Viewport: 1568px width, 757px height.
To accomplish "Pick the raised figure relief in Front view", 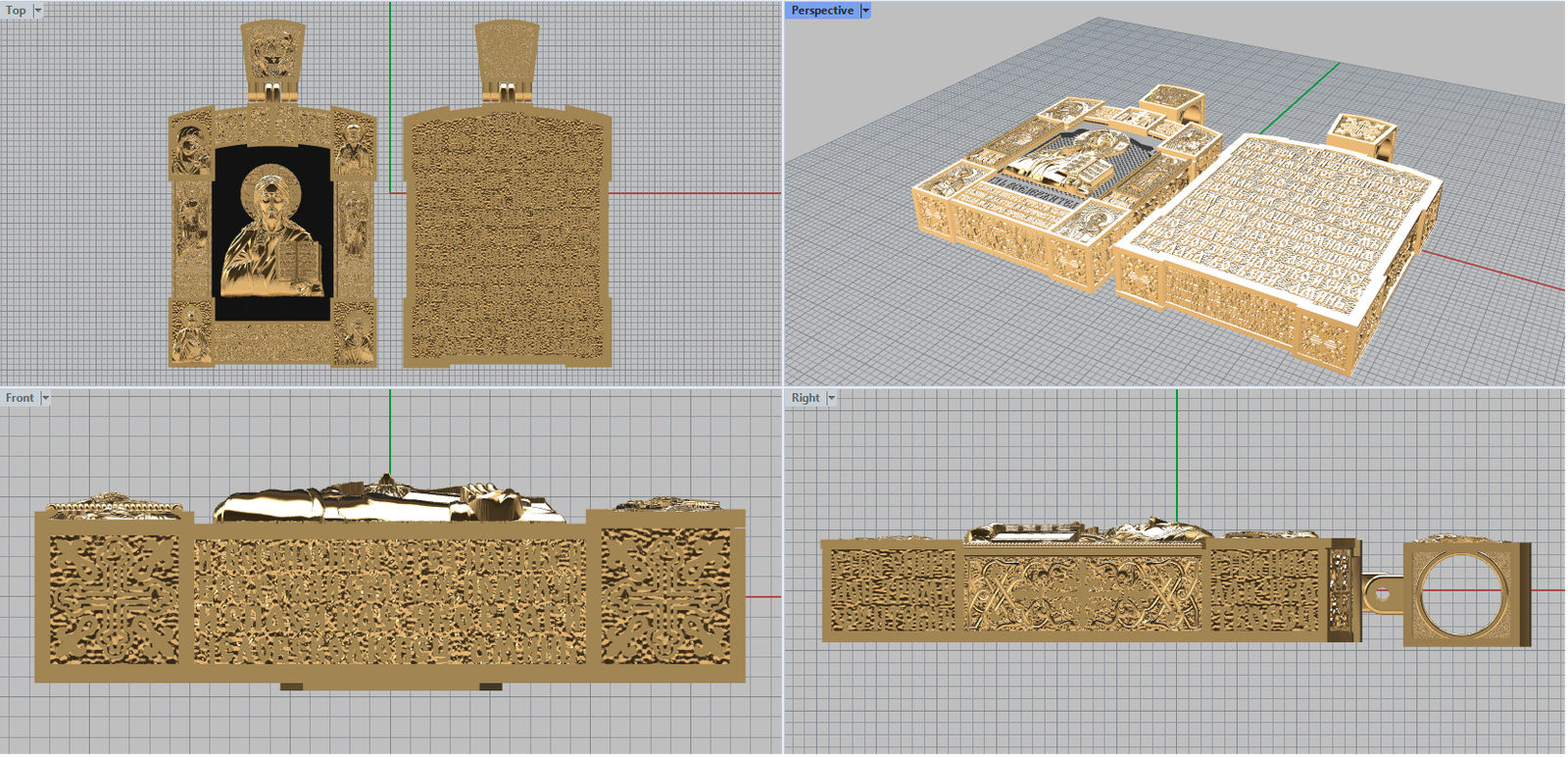I will tap(390, 500).
